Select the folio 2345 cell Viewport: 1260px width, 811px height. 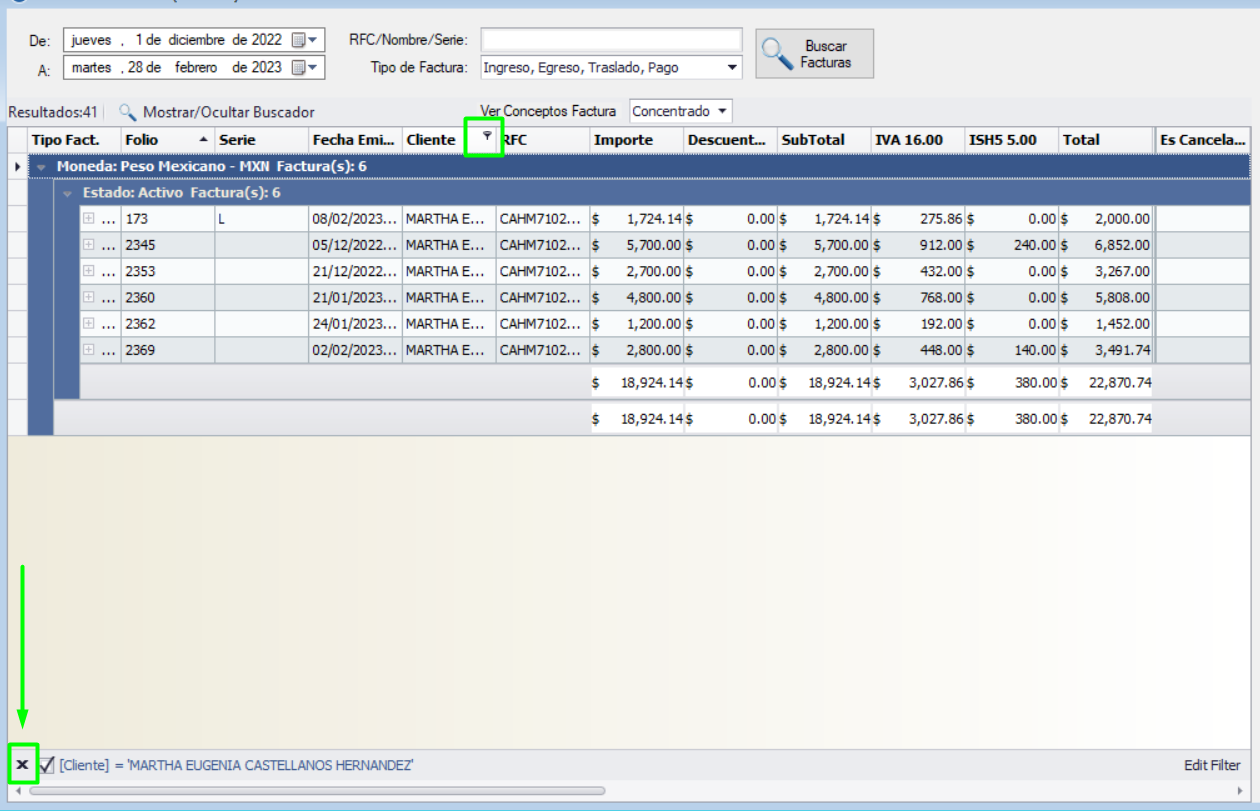(168, 245)
